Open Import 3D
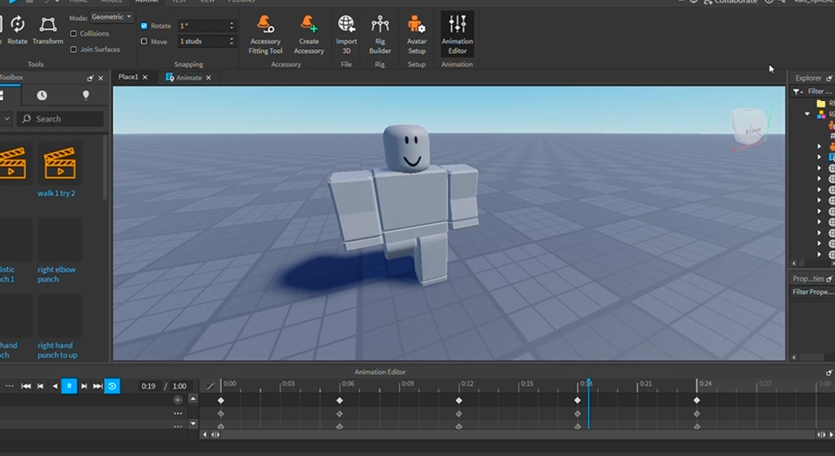835x456 pixels. click(346, 35)
